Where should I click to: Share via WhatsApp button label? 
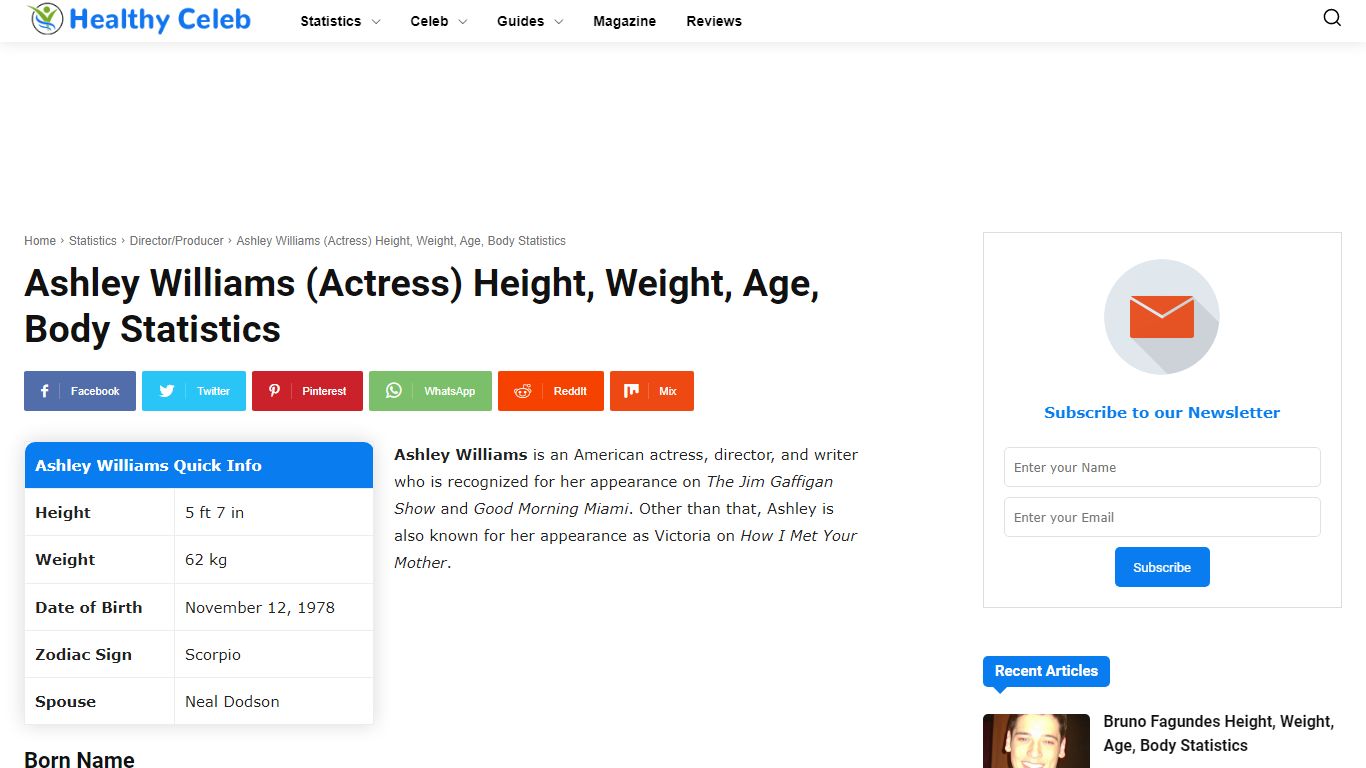point(450,391)
